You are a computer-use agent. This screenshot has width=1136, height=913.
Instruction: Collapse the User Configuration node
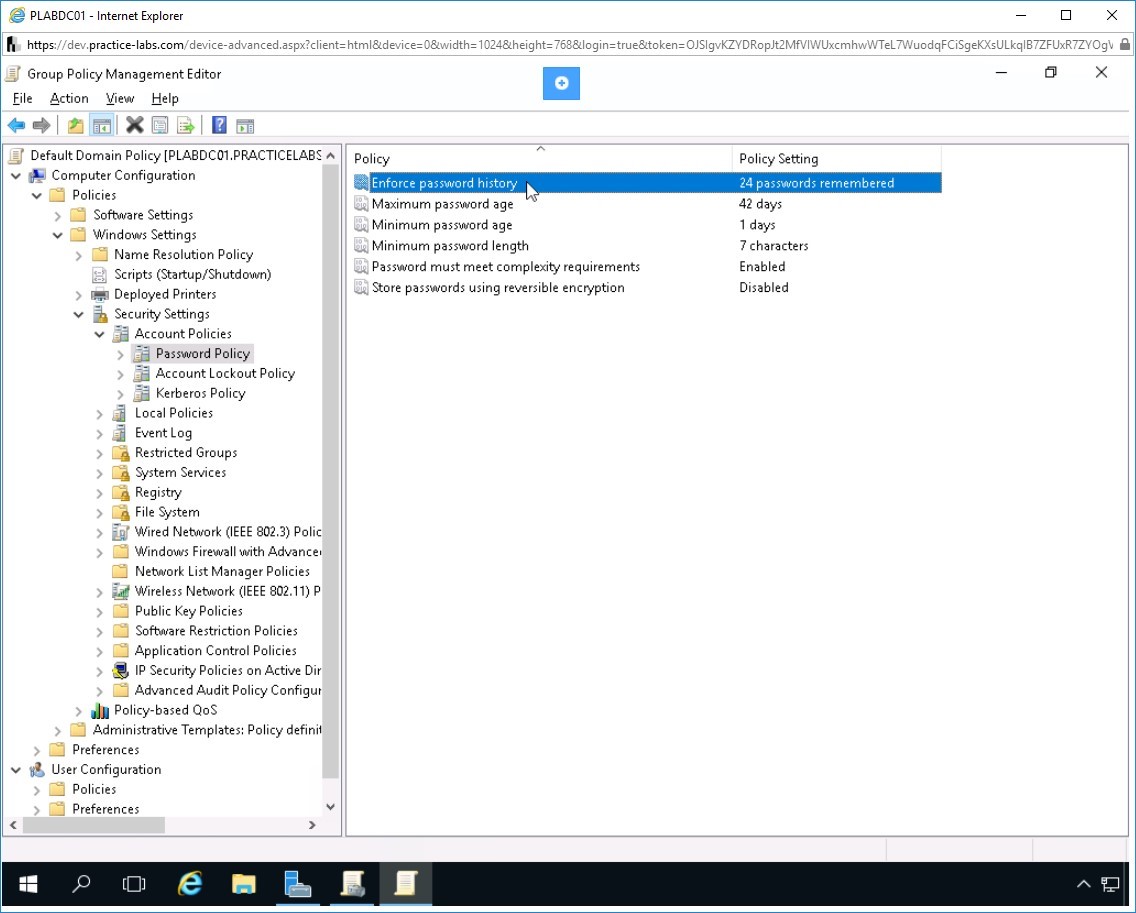tap(16, 770)
